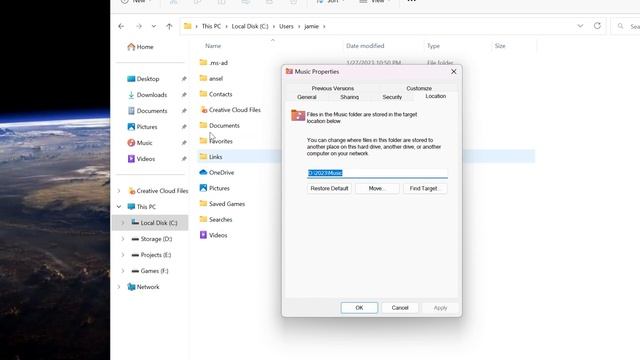Click the Find Target button
This screenshot has height=360, width=640.
424,189
